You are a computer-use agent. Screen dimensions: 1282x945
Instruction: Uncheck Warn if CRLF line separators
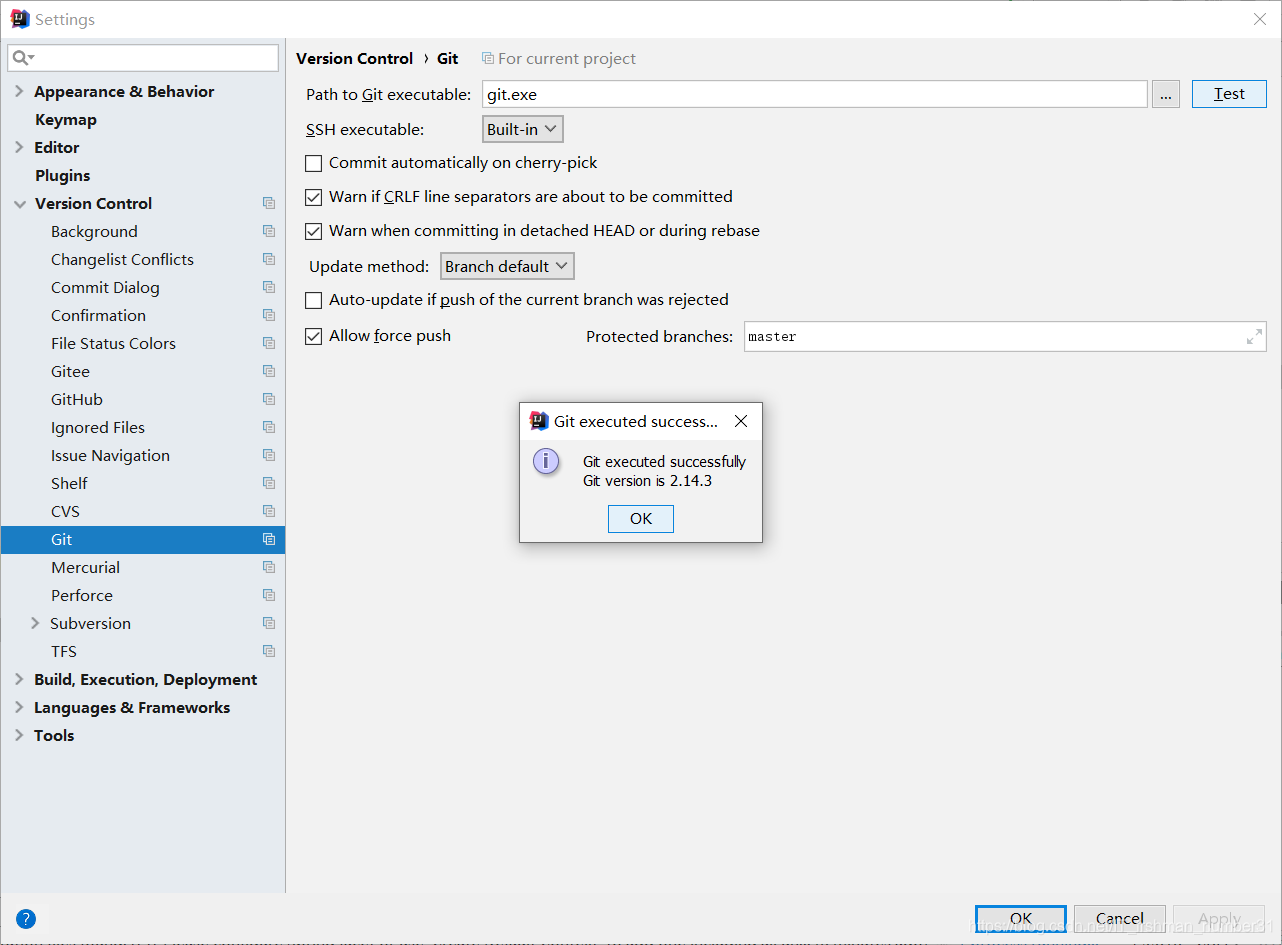314,197
